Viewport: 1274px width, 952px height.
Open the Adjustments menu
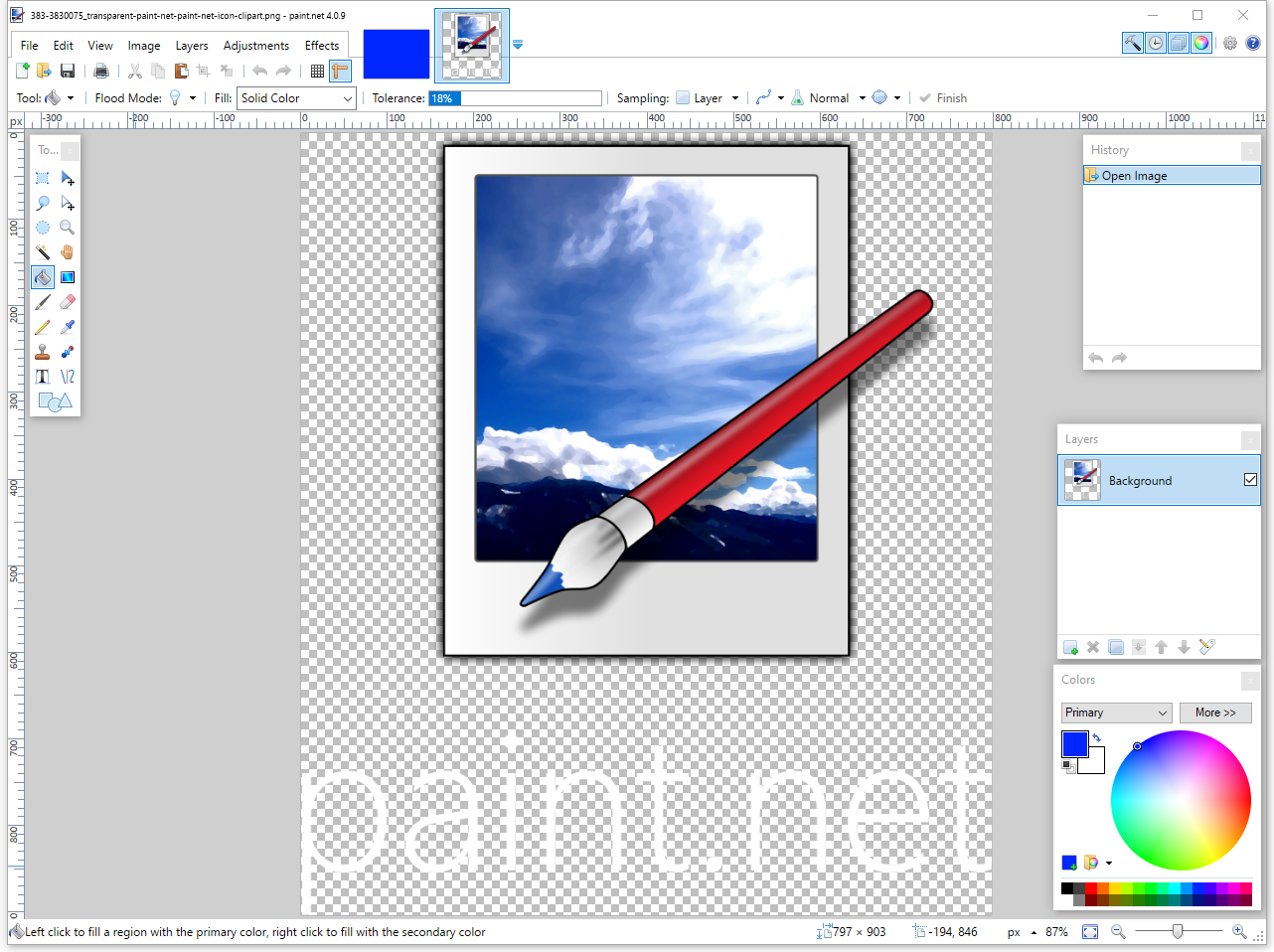[255, 45]
